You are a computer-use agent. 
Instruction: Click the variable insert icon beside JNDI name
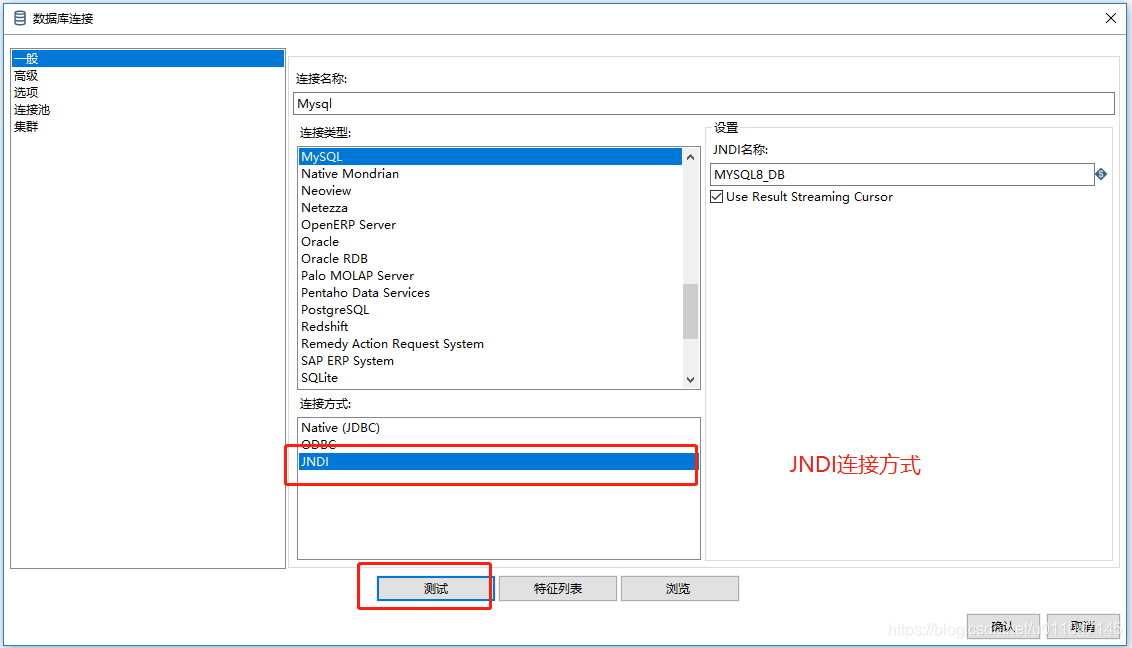click(x=1101, y=174)
